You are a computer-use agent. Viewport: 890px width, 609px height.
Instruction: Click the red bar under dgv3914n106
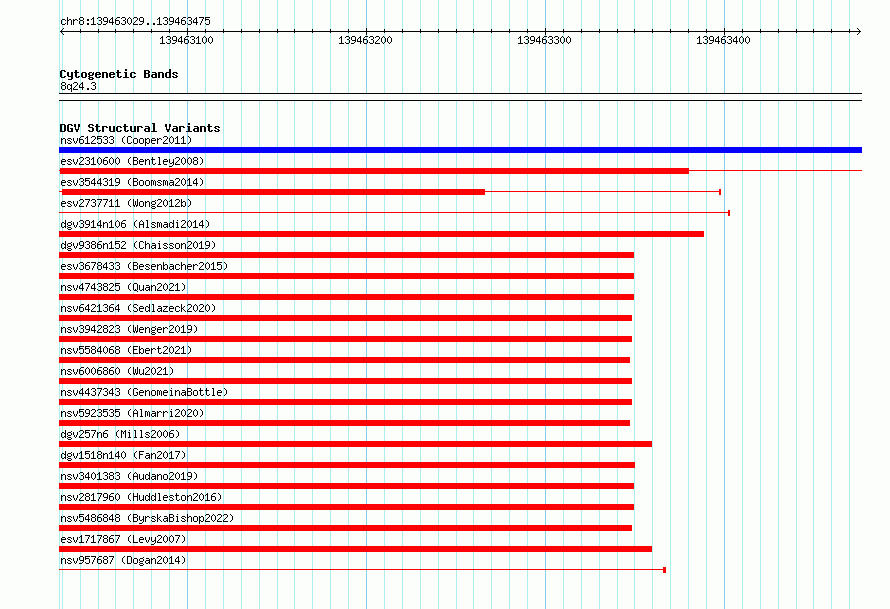point(381,234)
